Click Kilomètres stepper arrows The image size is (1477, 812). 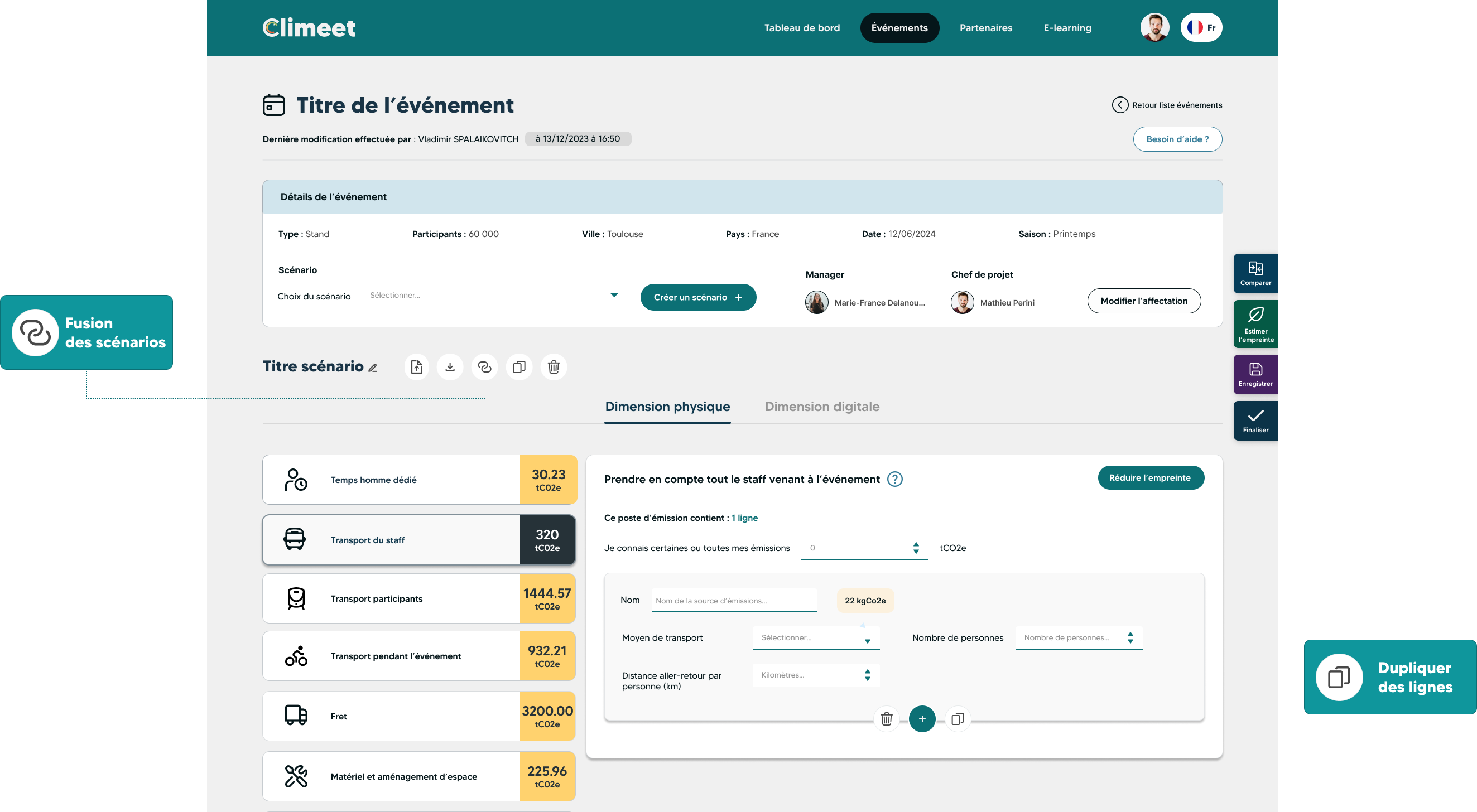(868, 675)
